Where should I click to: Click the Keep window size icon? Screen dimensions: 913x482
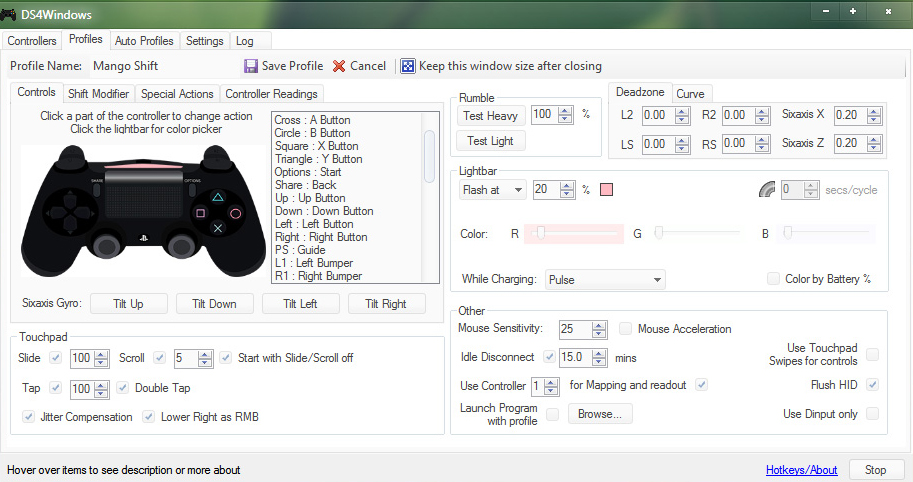pos(409,66)
